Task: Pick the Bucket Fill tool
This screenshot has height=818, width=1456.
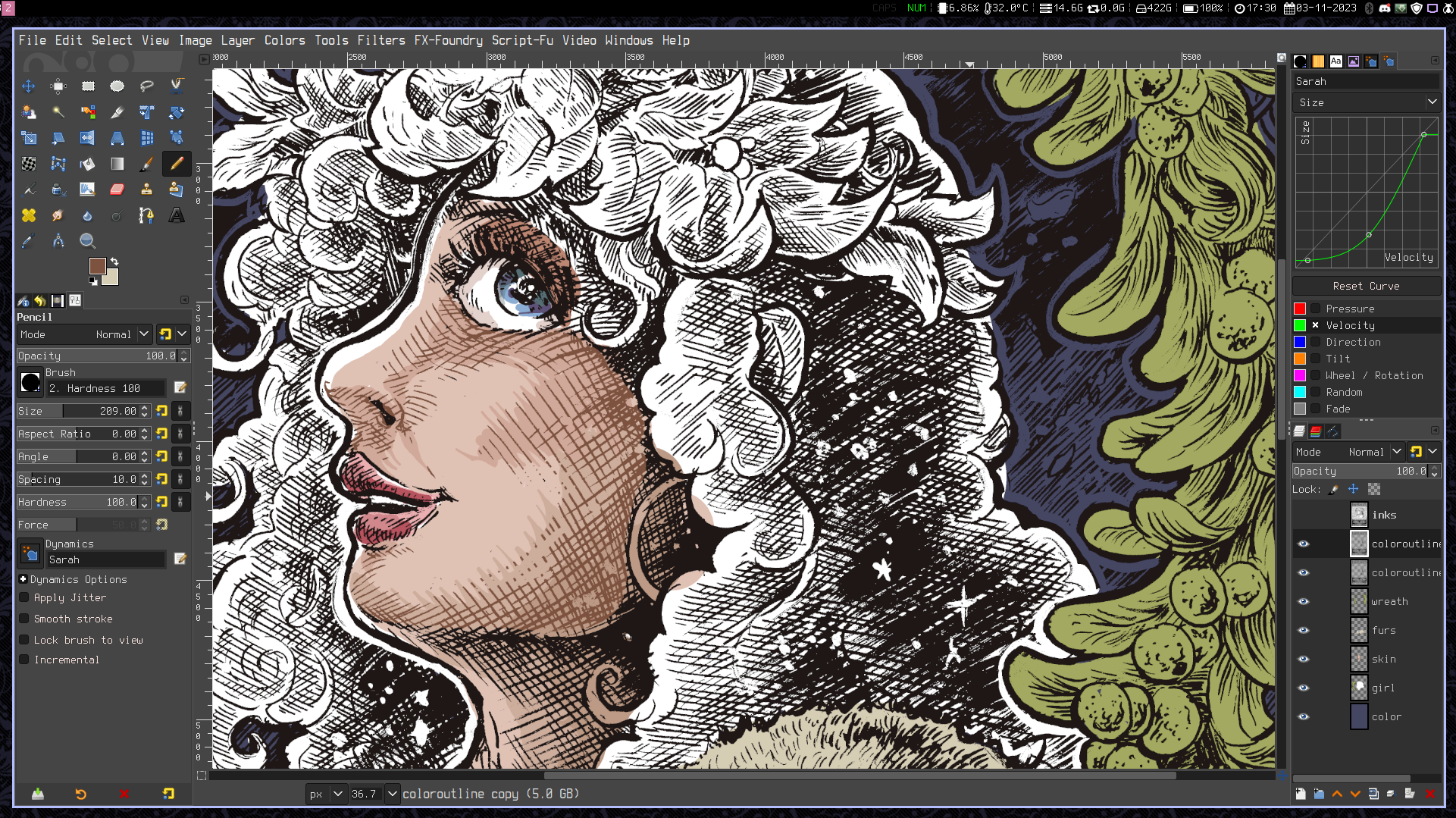Action: (87, 164)
